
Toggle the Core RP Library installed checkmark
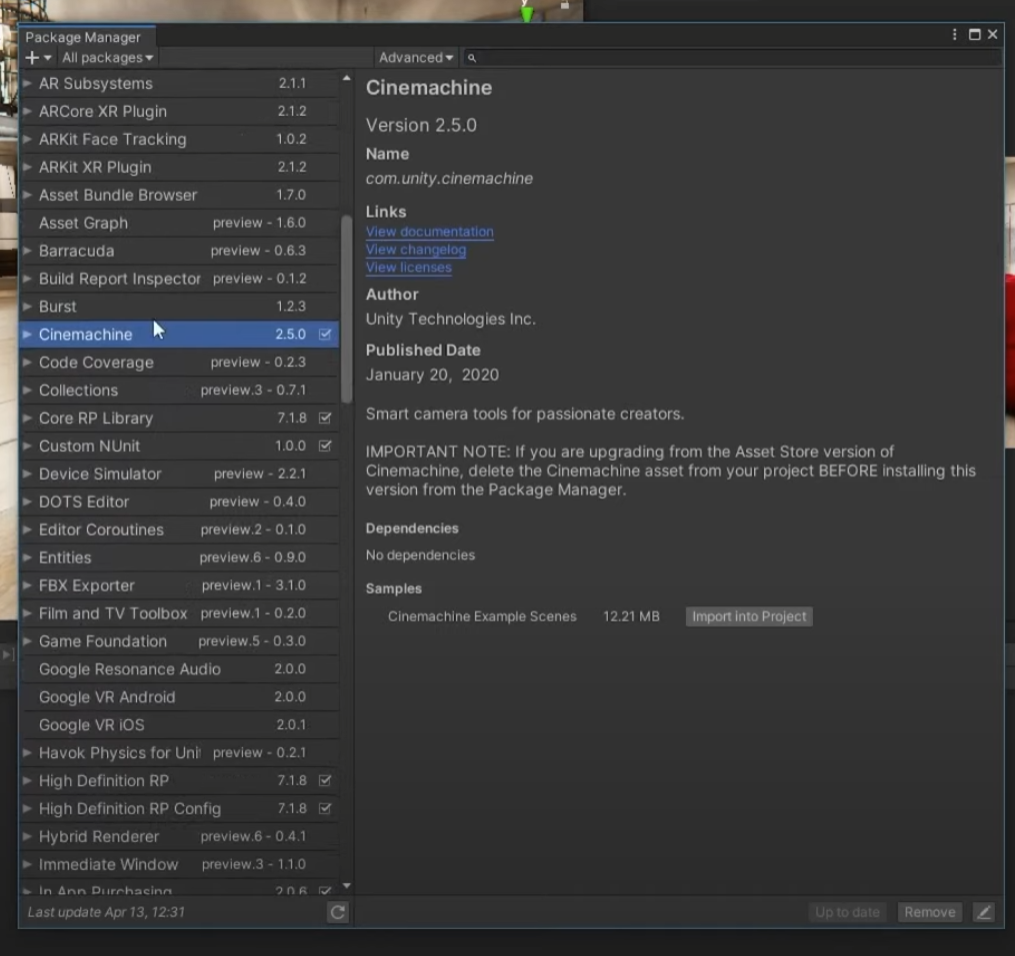[325, 418]
